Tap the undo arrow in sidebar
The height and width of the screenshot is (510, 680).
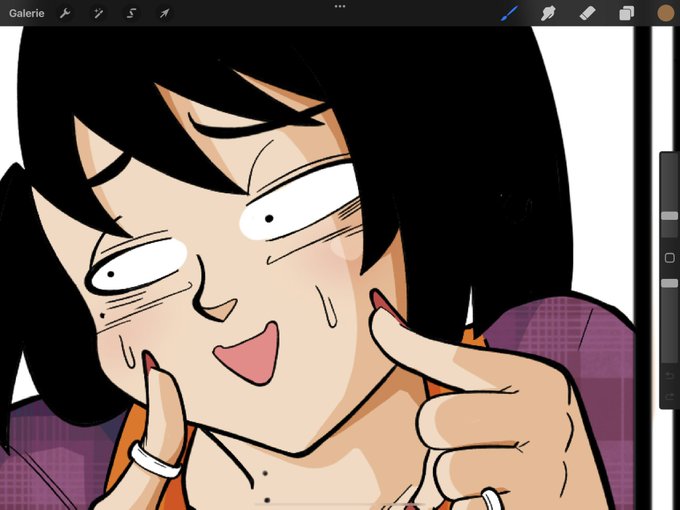pos(670,375)
